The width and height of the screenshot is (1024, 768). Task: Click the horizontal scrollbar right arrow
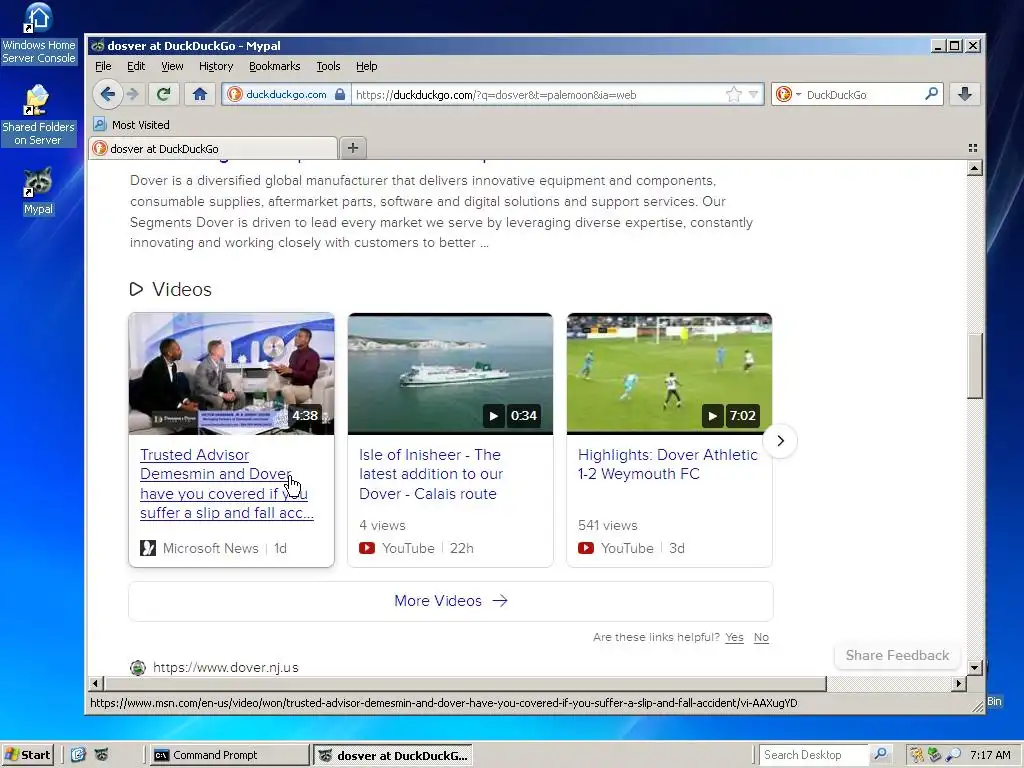point(958,684)
